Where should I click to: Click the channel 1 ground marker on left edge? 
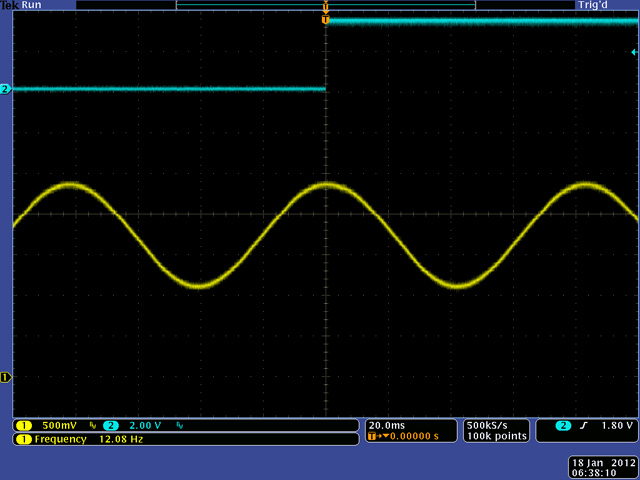coord(5,377)
